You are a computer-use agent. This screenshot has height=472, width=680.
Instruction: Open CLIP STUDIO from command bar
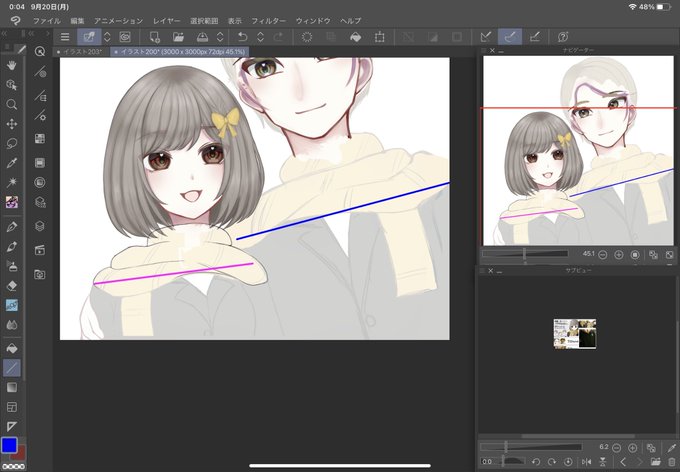click(125, 37)
